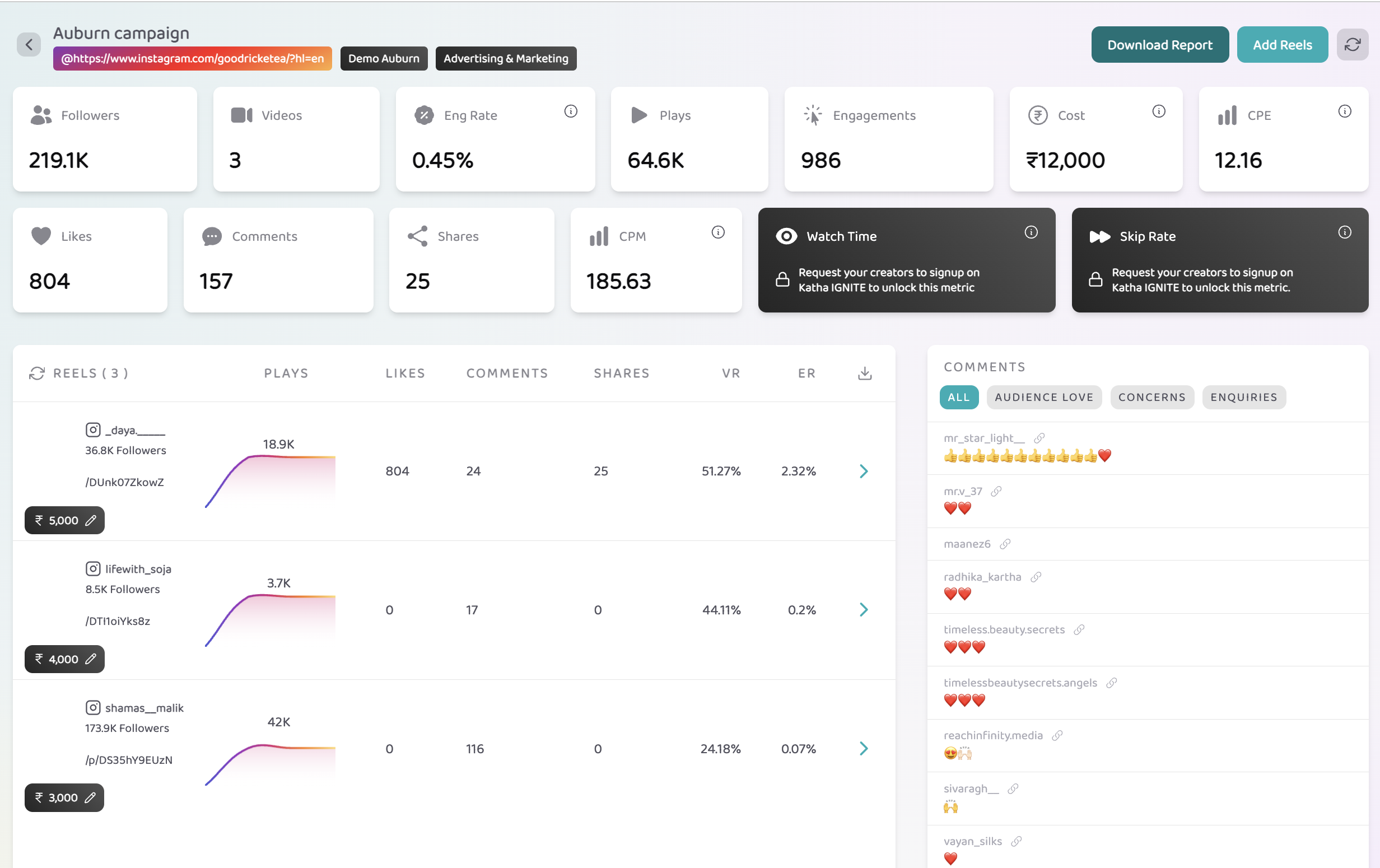The width and height of the screenshot is (1380, 868).
Task: Click the download icon in reels table header
Action: 864,374
